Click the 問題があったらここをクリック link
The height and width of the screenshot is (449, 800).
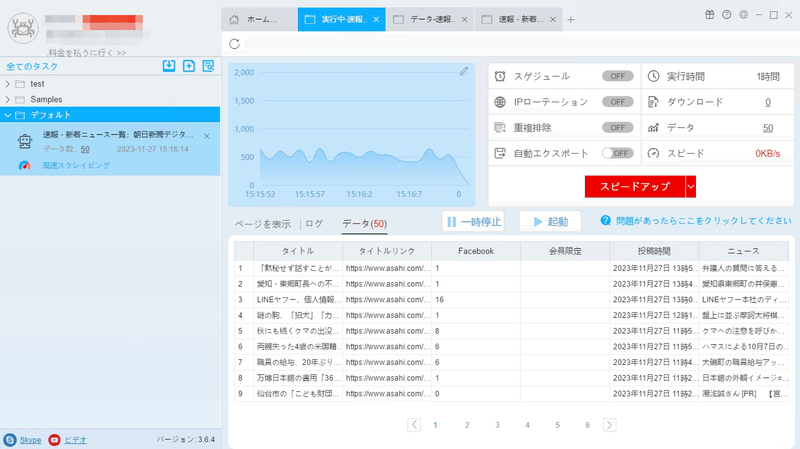point(704,220)
